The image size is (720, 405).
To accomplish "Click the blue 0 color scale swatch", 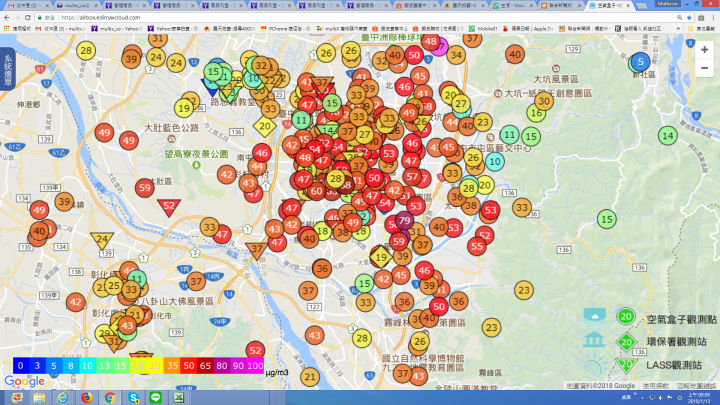I will (x=20, y=366).
